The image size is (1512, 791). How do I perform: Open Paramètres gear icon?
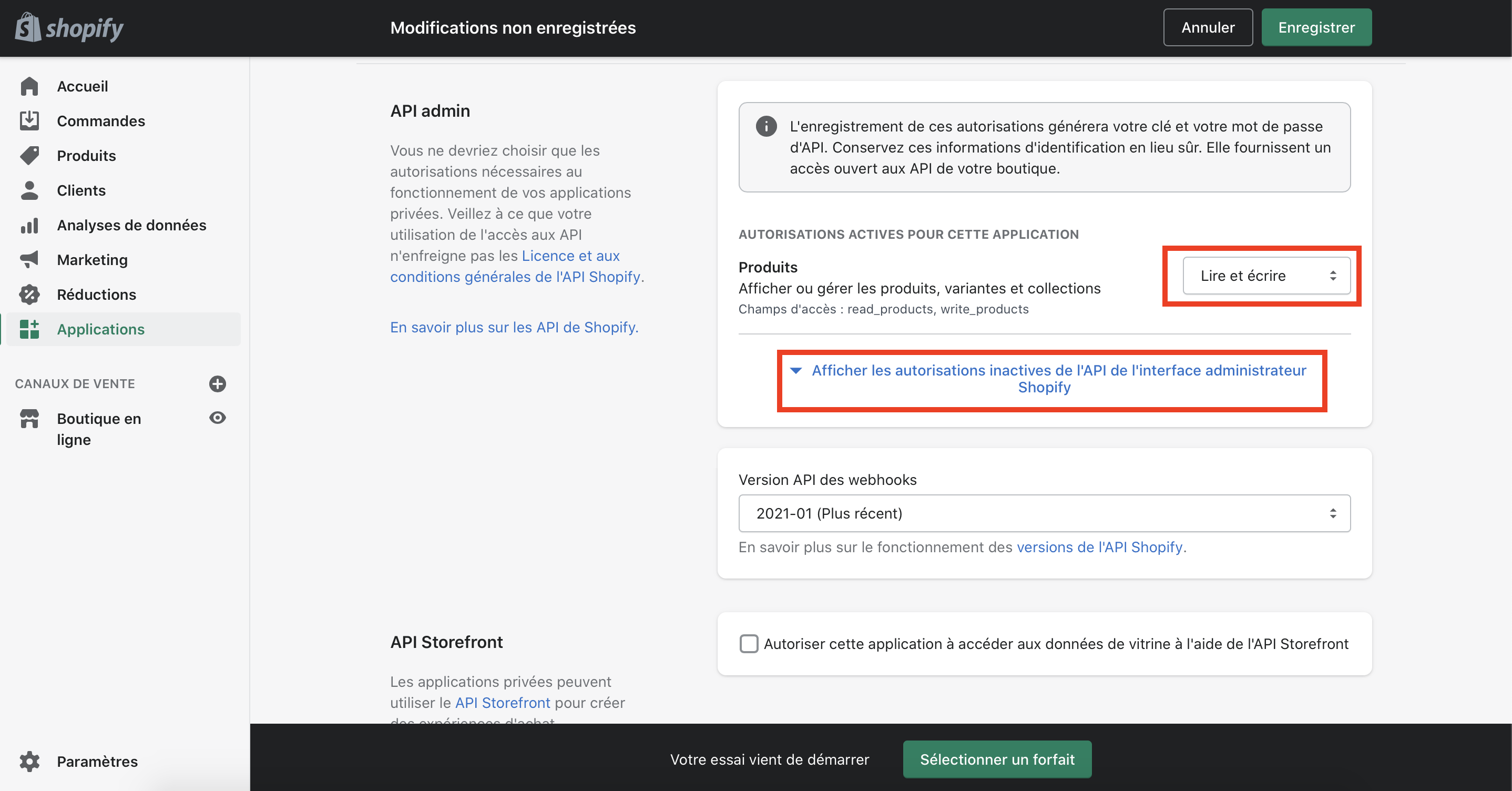tap(29, 761)
